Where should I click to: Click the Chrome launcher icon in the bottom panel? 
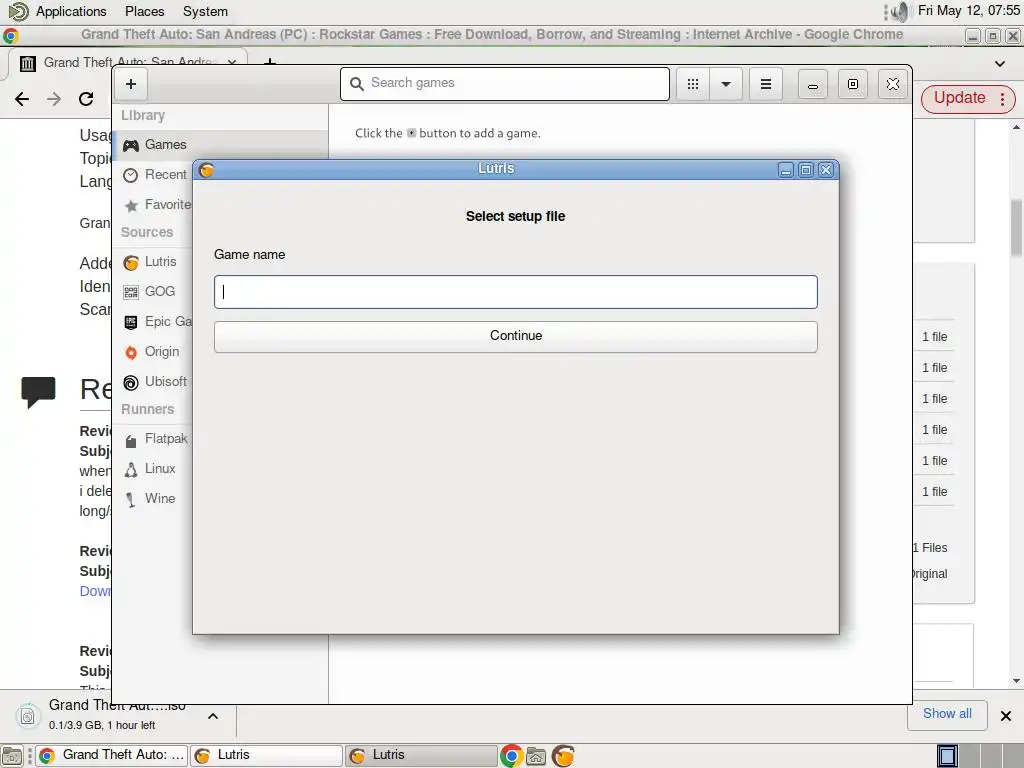coord(511,756)
